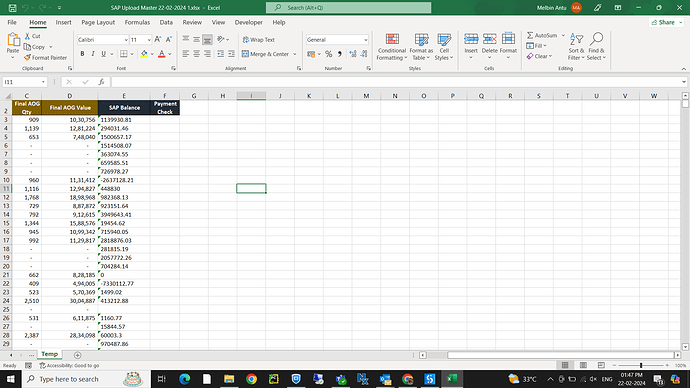The width and height of the screenshot is (690, 388).
Task: Click the Name Box showing I11
Action: pyautogui.click(x=24, y=82)
